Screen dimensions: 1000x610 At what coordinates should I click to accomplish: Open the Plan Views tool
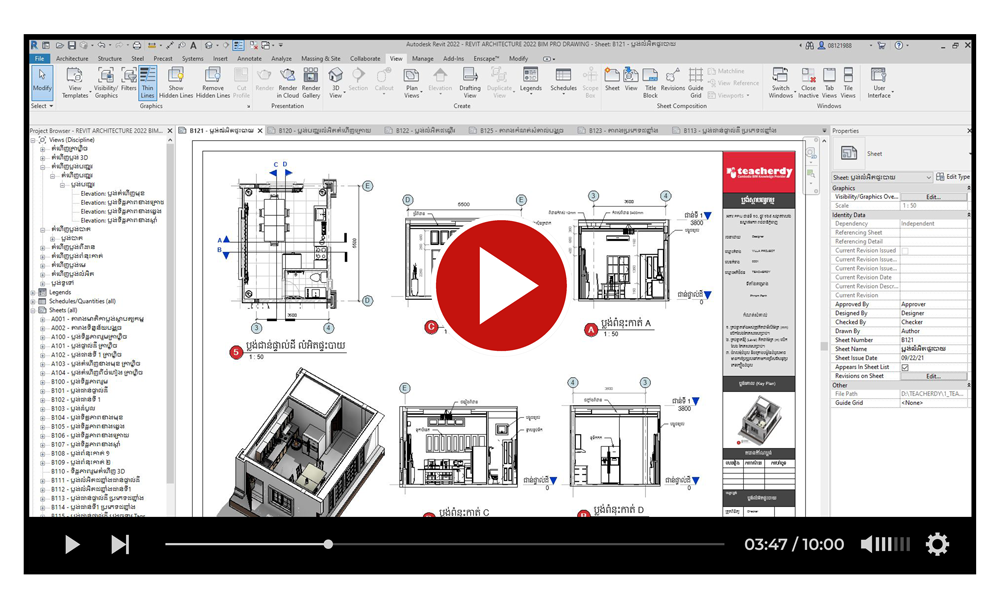point(412,83)
